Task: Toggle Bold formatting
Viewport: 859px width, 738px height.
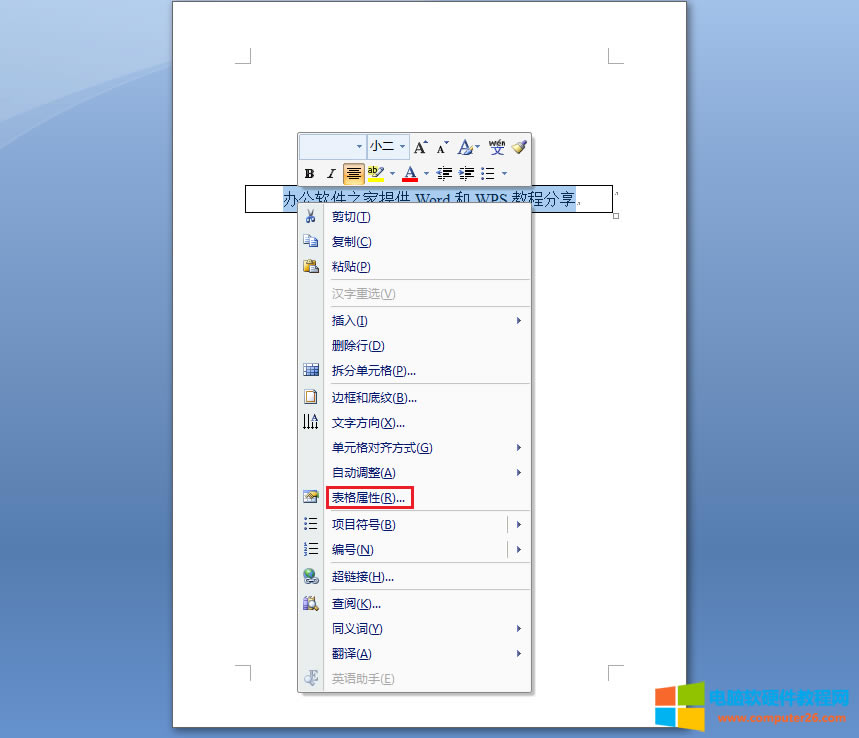Action: coord(310,174)
